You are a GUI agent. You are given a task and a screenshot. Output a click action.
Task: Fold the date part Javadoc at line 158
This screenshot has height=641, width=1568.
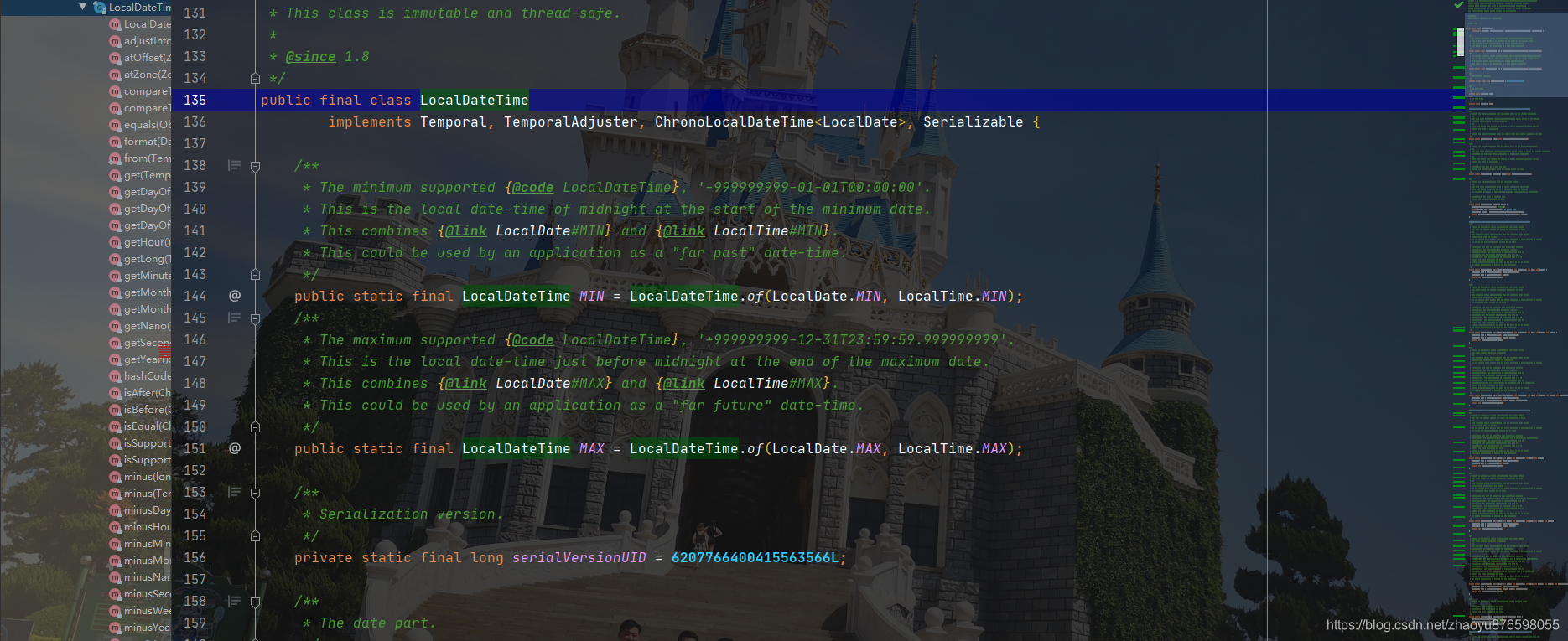click(255, 602)
